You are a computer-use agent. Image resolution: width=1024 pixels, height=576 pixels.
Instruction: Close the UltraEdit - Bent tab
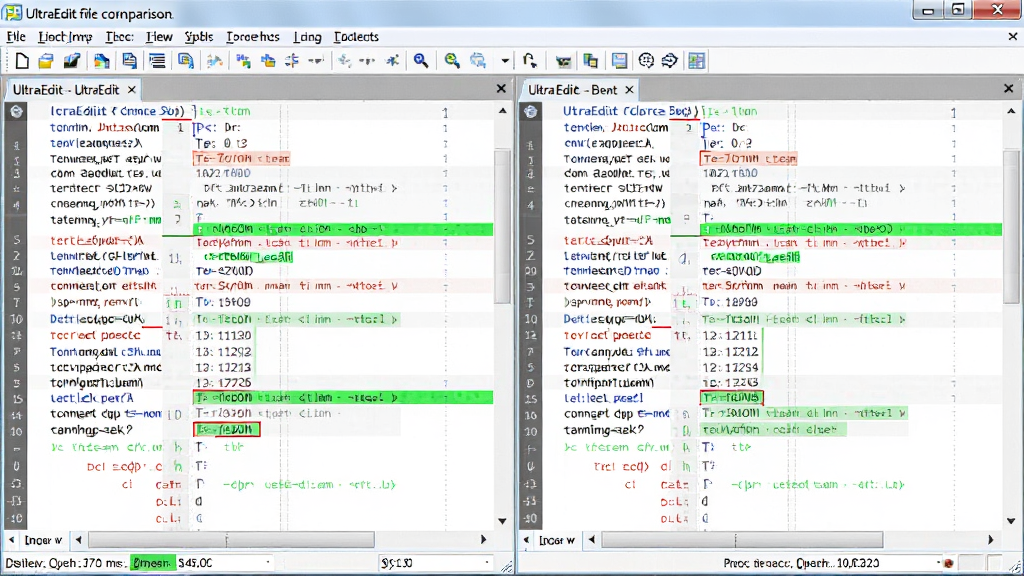point(629,89)
